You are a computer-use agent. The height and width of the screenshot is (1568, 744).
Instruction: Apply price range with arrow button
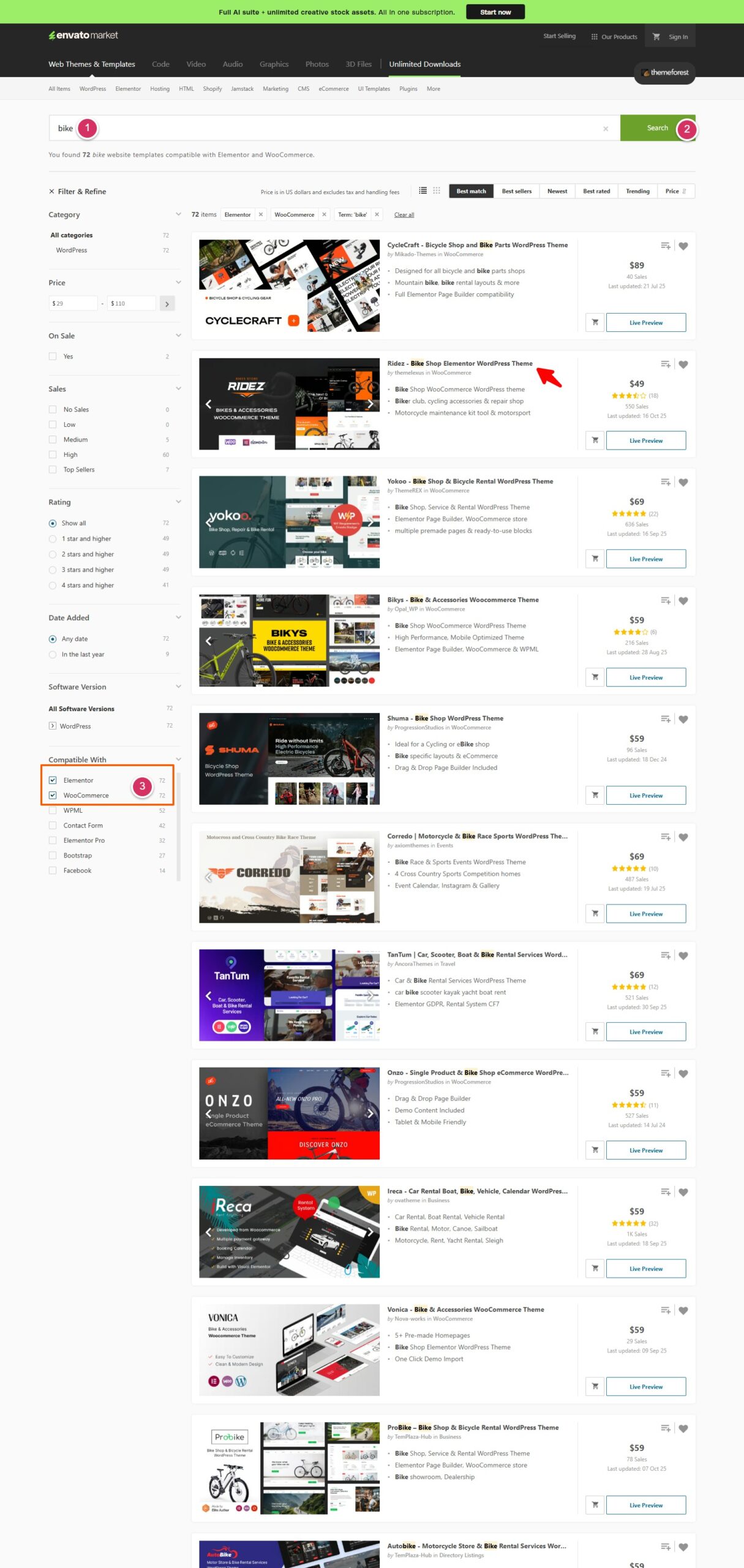tap(167, 303)
